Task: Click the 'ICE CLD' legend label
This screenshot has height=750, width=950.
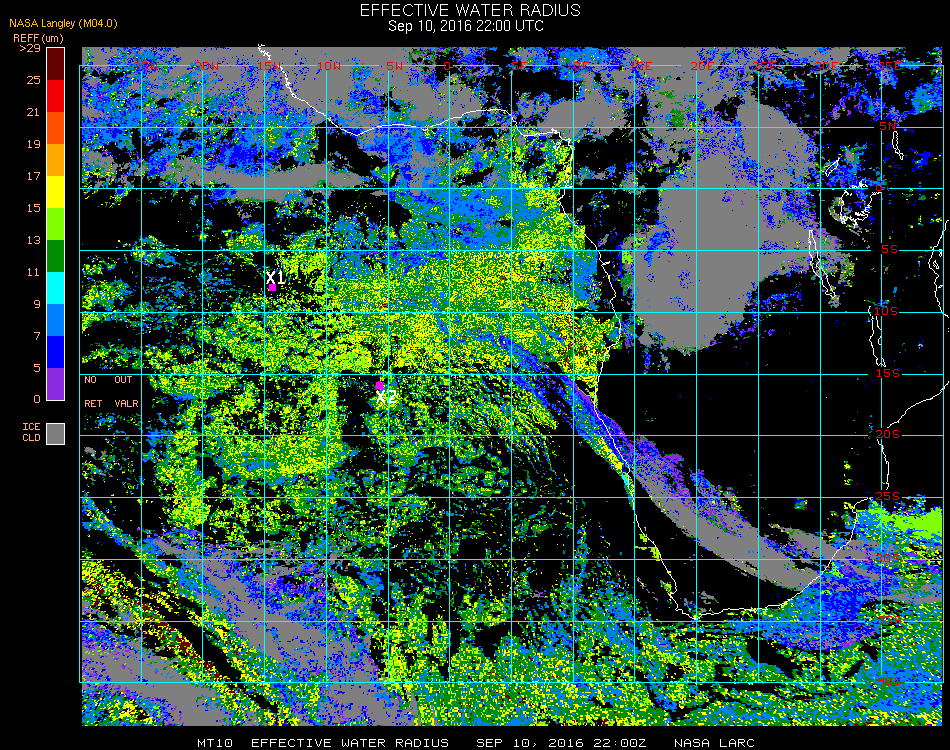Action: (32, 433)
